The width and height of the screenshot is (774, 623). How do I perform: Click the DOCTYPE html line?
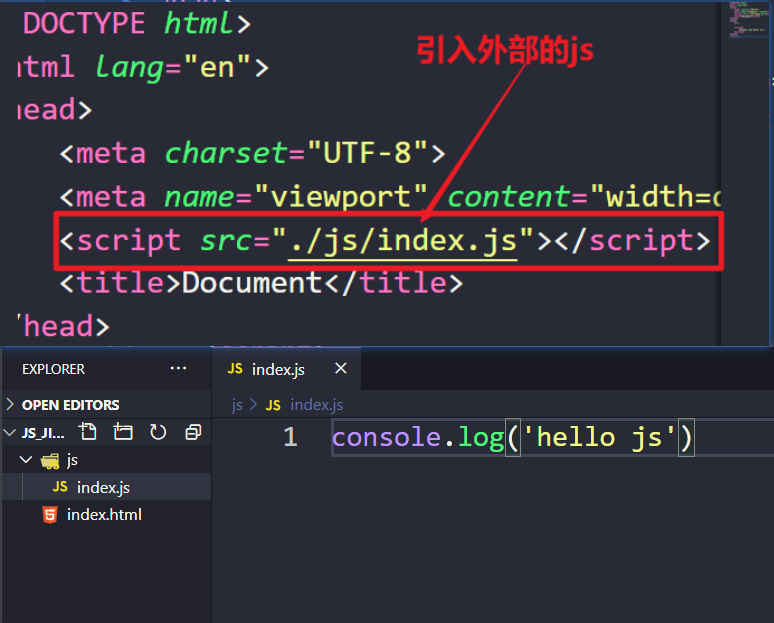(137, 23)
